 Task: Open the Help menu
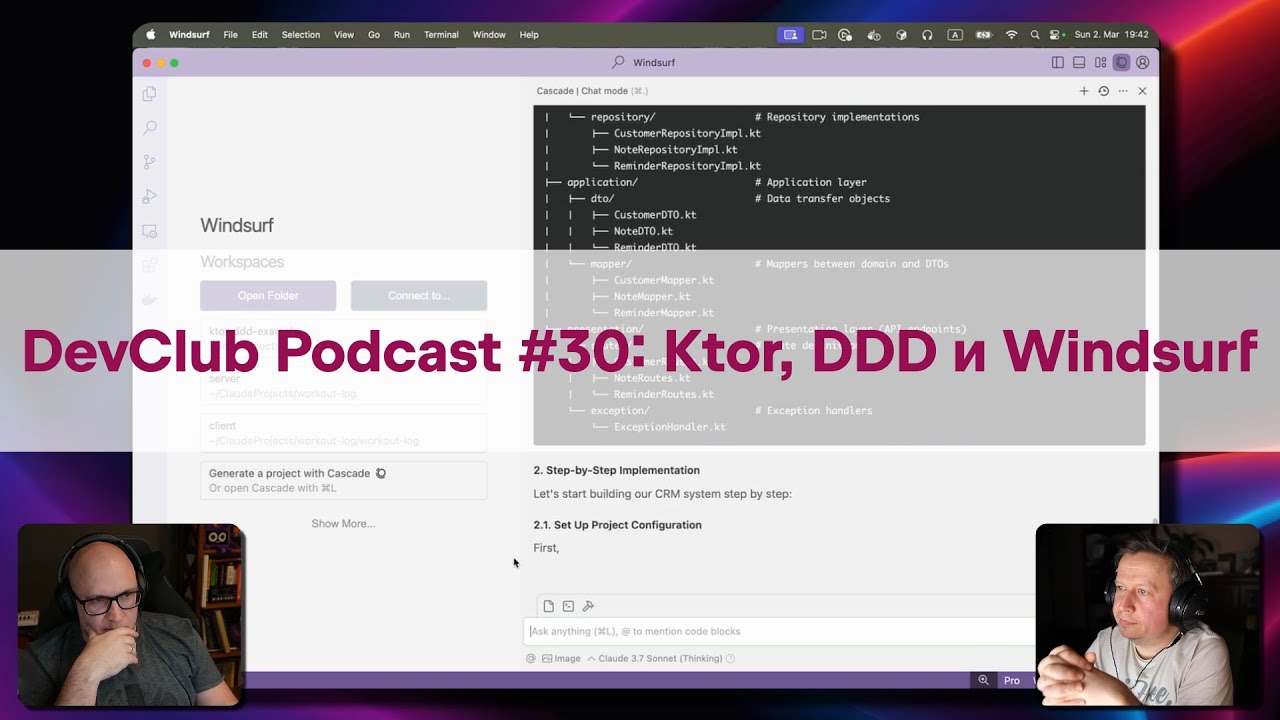pos(529,34)
